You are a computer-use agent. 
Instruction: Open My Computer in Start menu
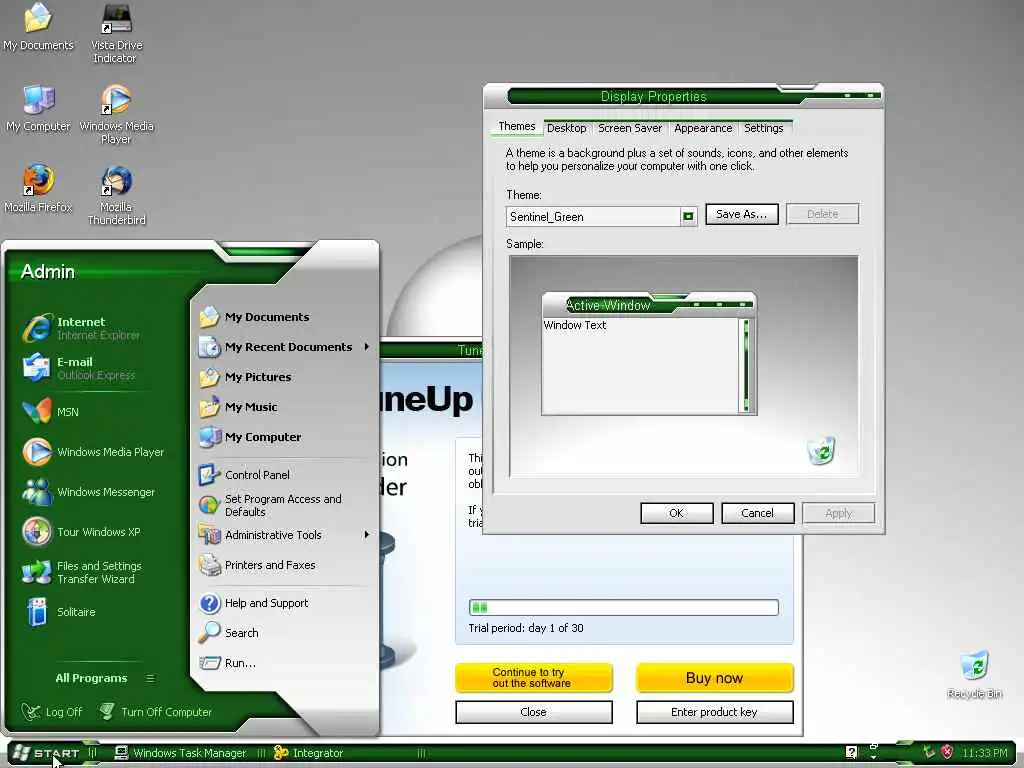[250, 437]
